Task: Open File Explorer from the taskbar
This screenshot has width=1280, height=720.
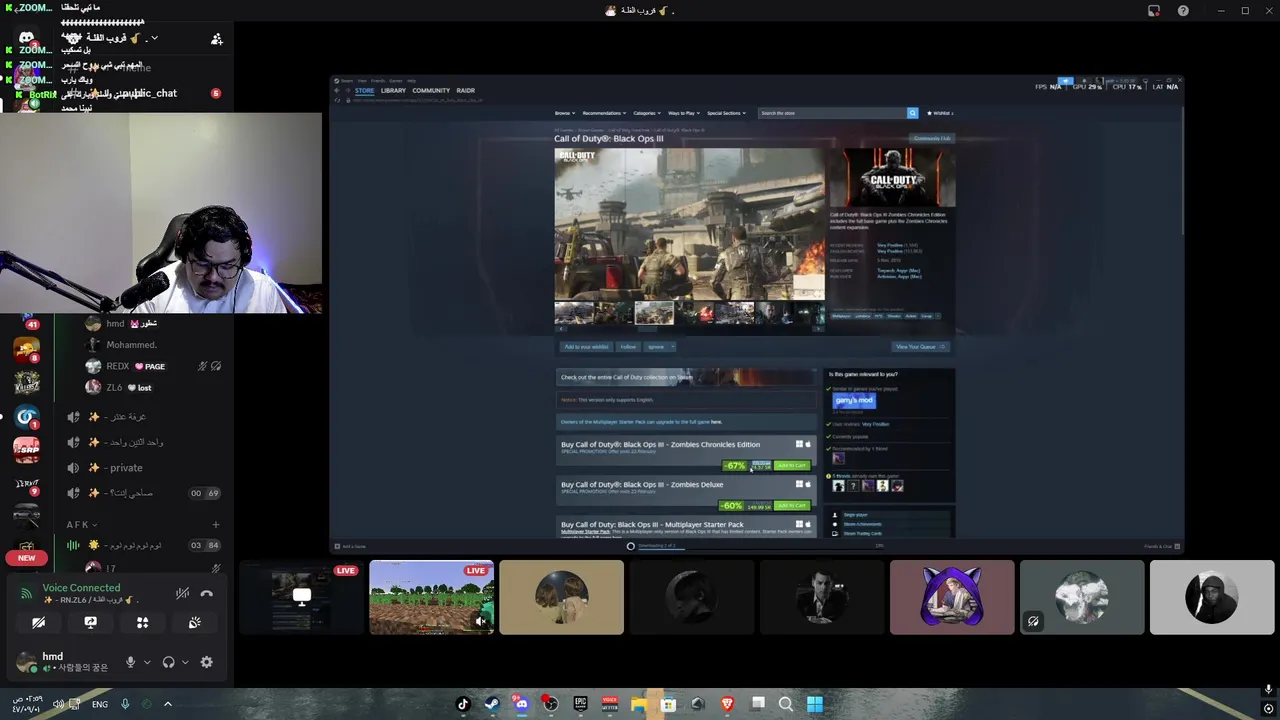Action: (638, 704)
